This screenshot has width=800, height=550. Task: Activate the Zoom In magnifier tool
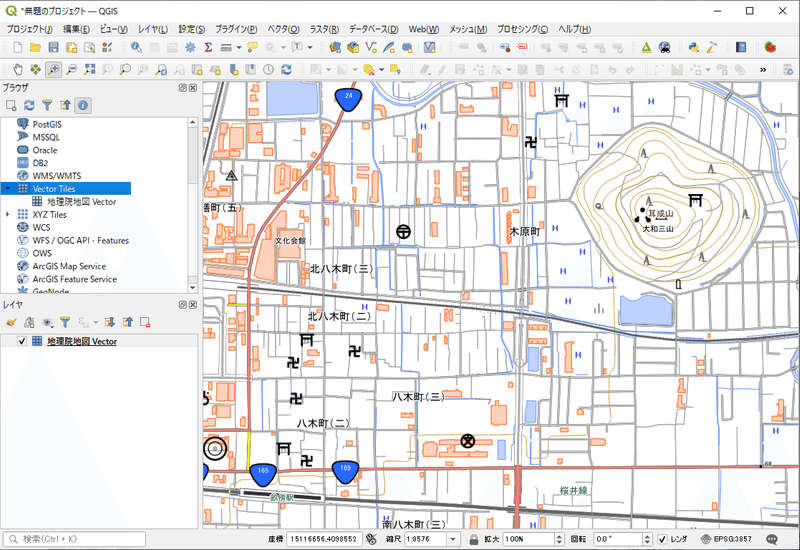pos(53,69)
